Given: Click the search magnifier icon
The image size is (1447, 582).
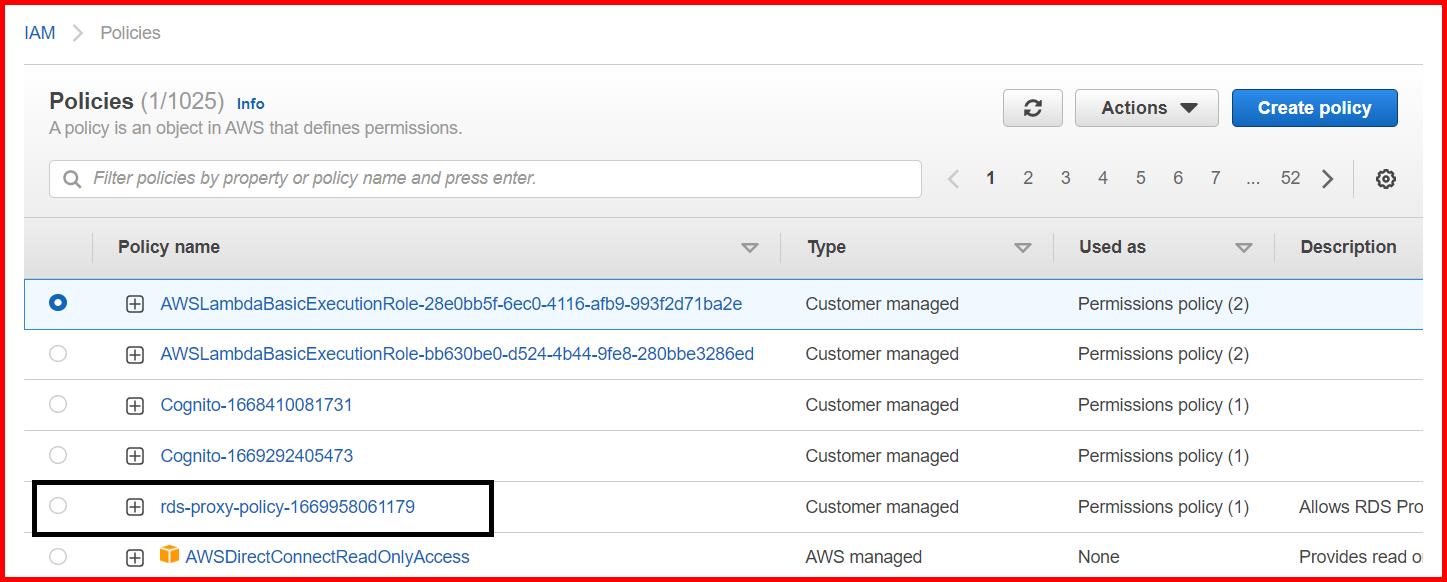Looking at the screenshot, I should pos(71,178).
